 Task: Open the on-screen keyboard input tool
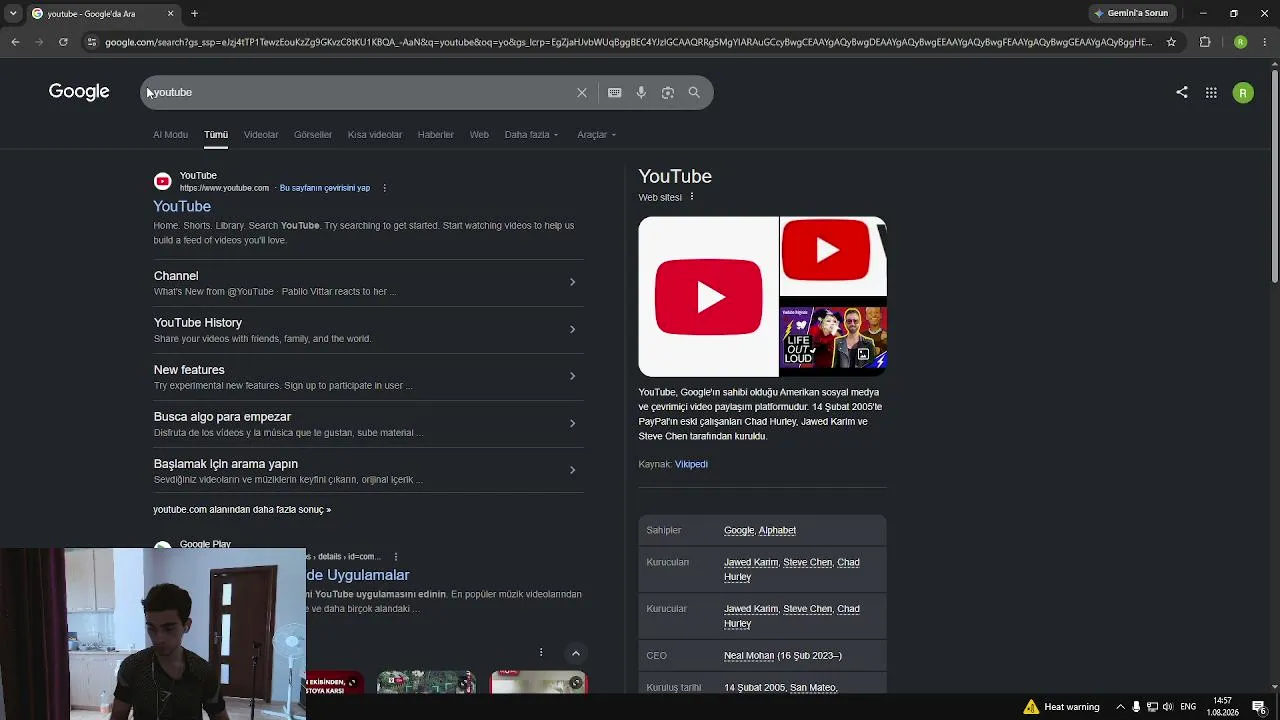click(x=614, y=92)
